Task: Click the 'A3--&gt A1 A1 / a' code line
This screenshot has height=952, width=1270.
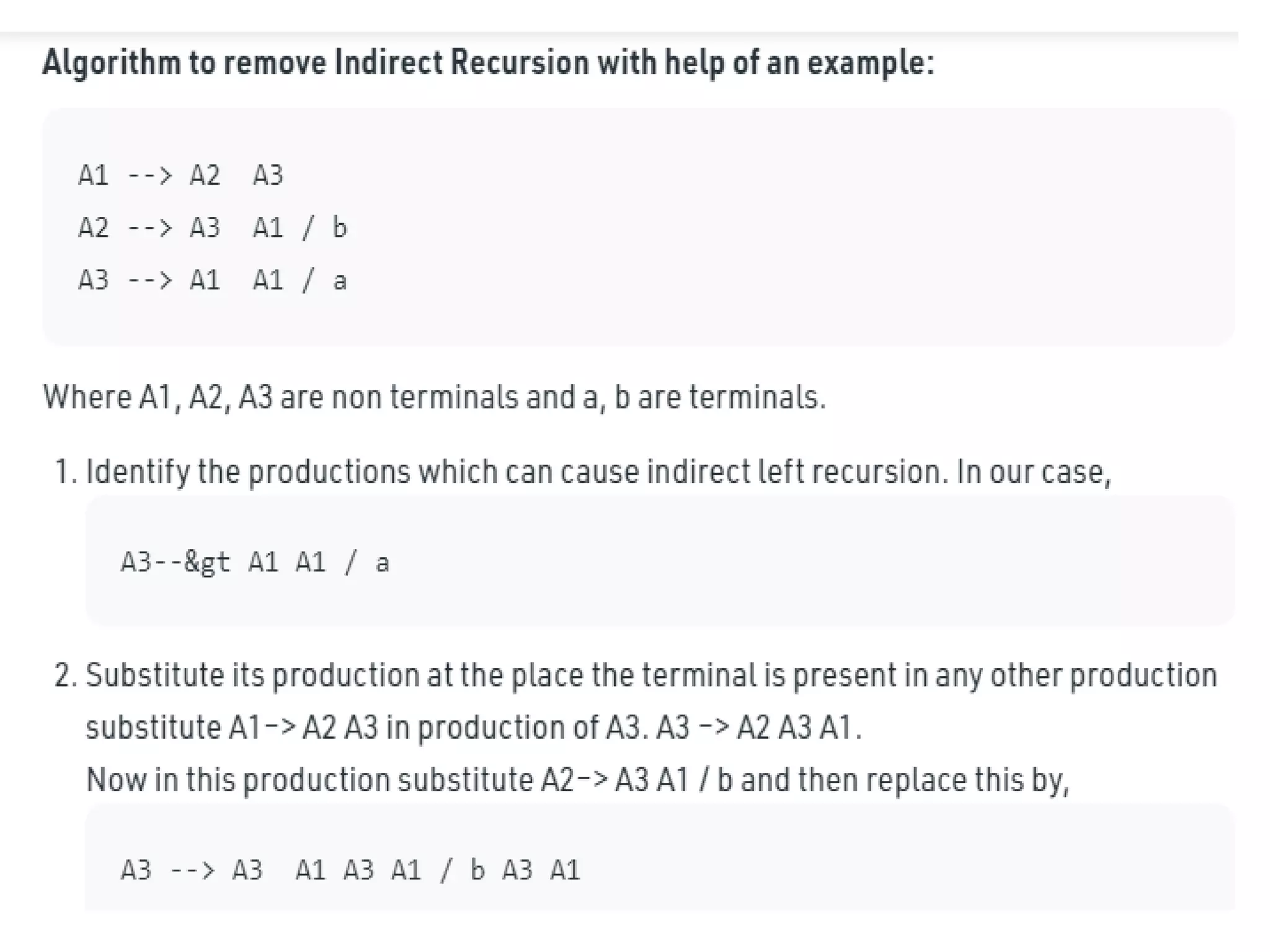Action: coord(255,563)
